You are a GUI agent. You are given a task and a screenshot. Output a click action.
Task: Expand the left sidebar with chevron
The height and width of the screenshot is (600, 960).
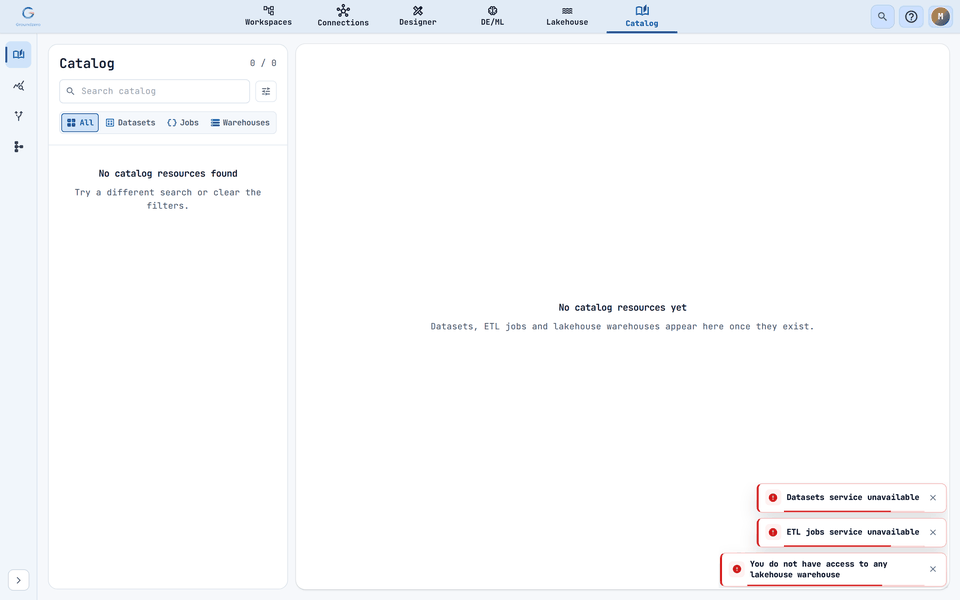(18, 580)
